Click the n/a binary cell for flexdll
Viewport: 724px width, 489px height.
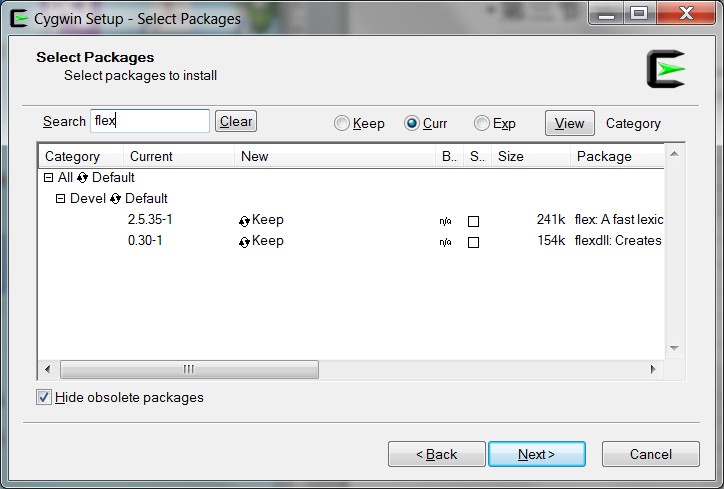(445, 242)
